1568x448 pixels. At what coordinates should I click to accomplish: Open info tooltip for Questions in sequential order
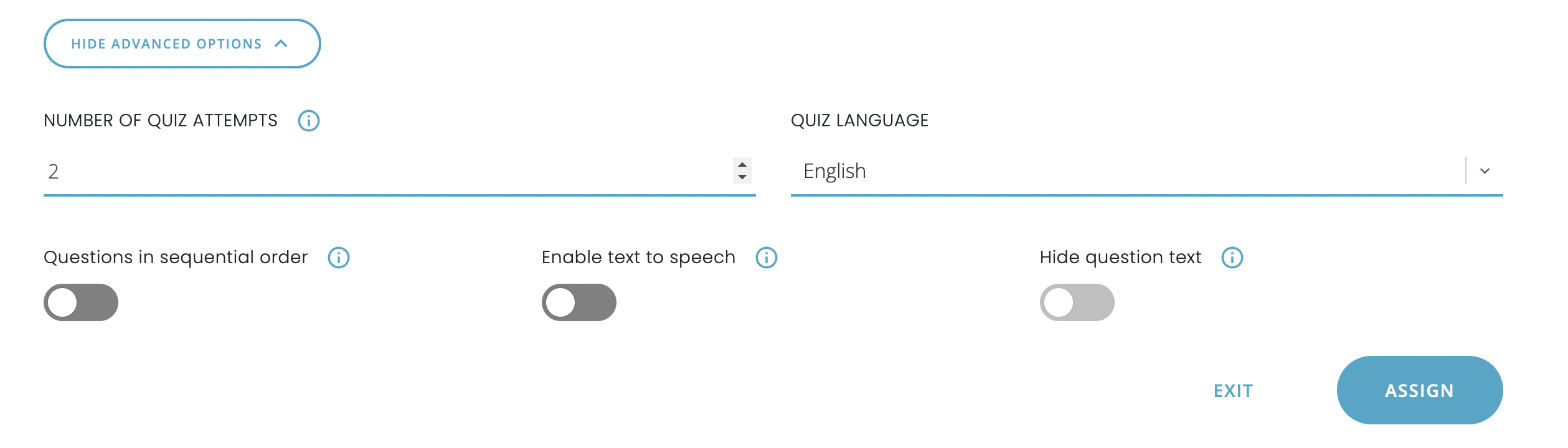339,258
